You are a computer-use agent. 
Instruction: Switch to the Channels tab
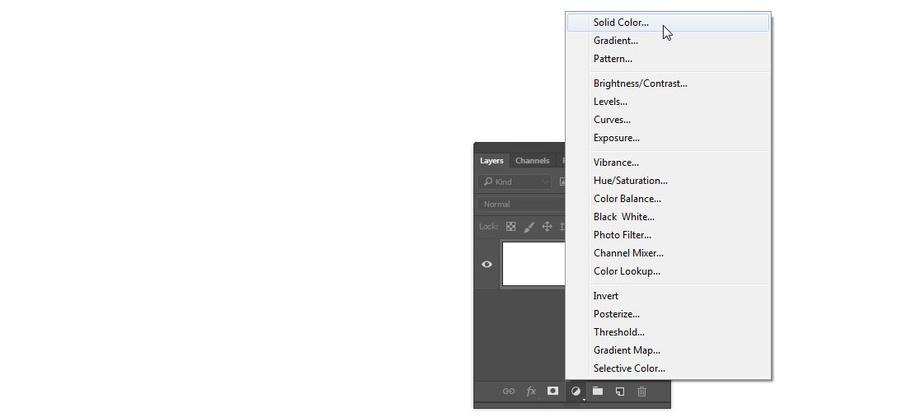point(532,161)
